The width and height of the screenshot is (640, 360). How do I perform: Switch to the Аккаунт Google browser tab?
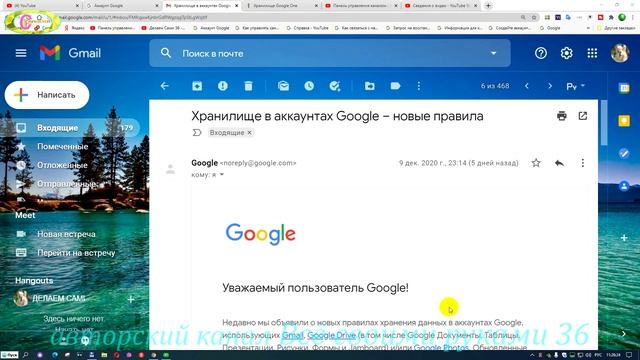122,6
